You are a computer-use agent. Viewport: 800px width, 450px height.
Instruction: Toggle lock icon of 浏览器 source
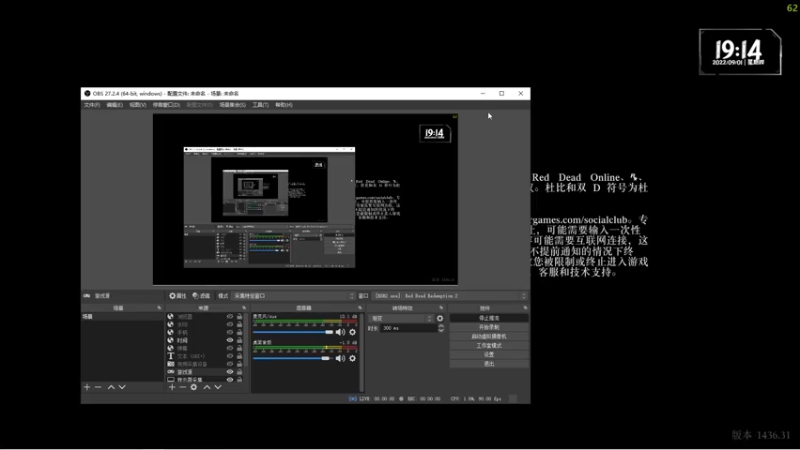pyautogui.click(x=239, y=317)
